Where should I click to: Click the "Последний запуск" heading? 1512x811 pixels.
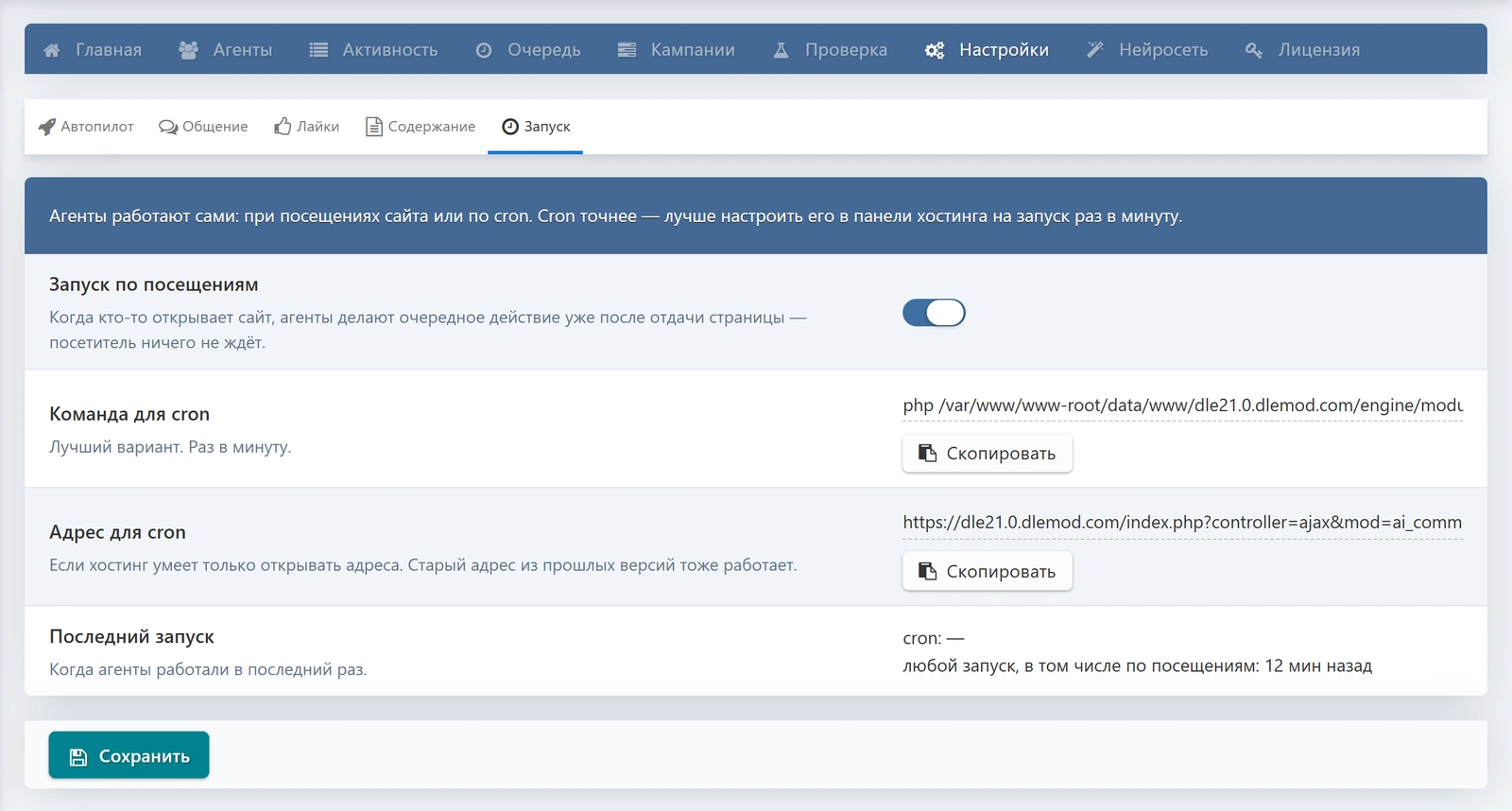coord(132,637)
